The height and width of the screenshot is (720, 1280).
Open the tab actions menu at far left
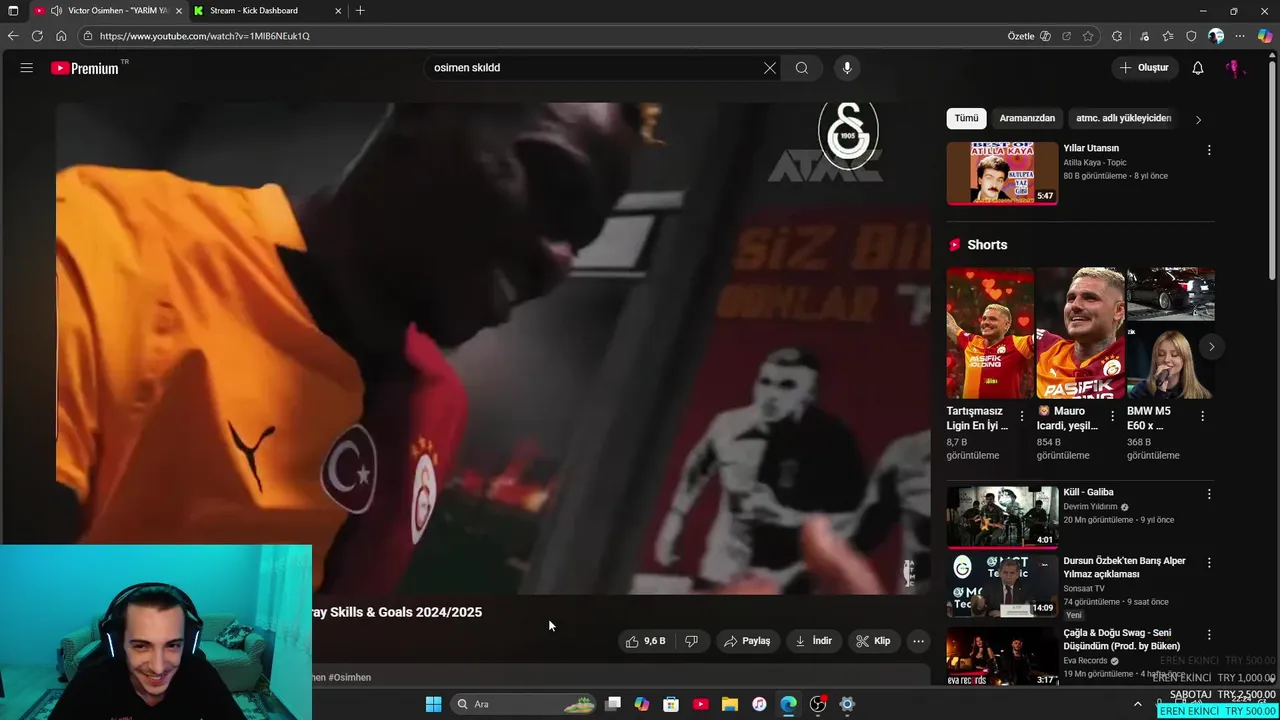(x=13, y=11)
